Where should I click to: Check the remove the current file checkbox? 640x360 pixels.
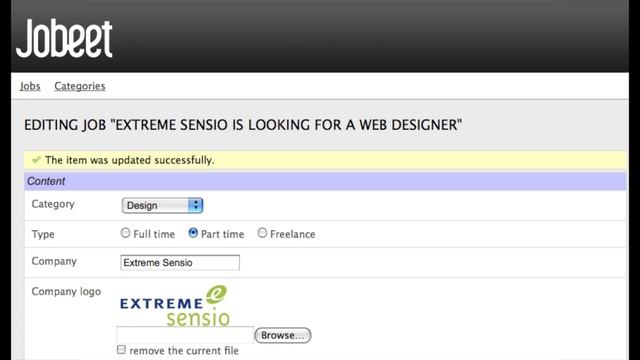pos(121,350)
